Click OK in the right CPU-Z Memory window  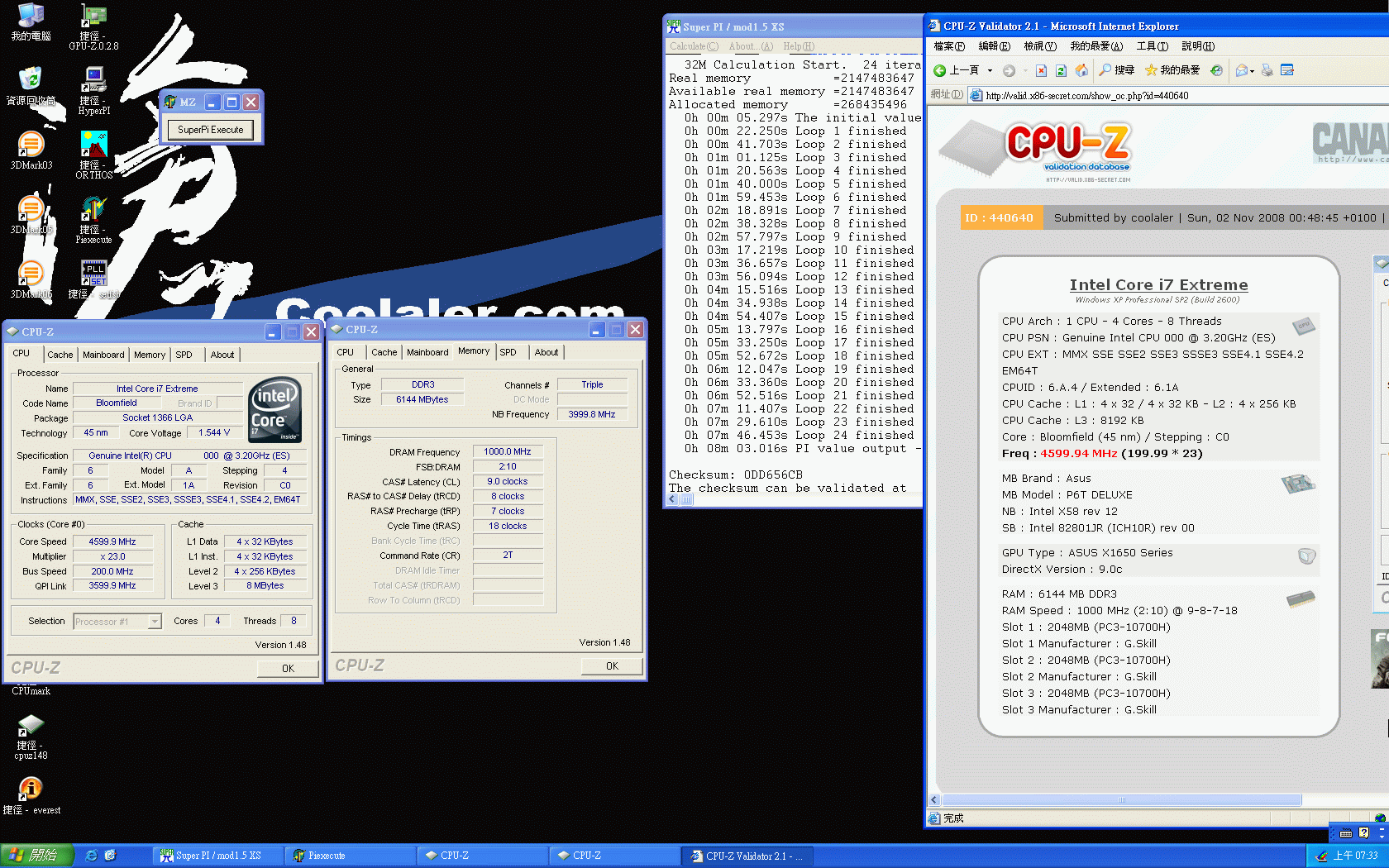[x=612, y=666]
